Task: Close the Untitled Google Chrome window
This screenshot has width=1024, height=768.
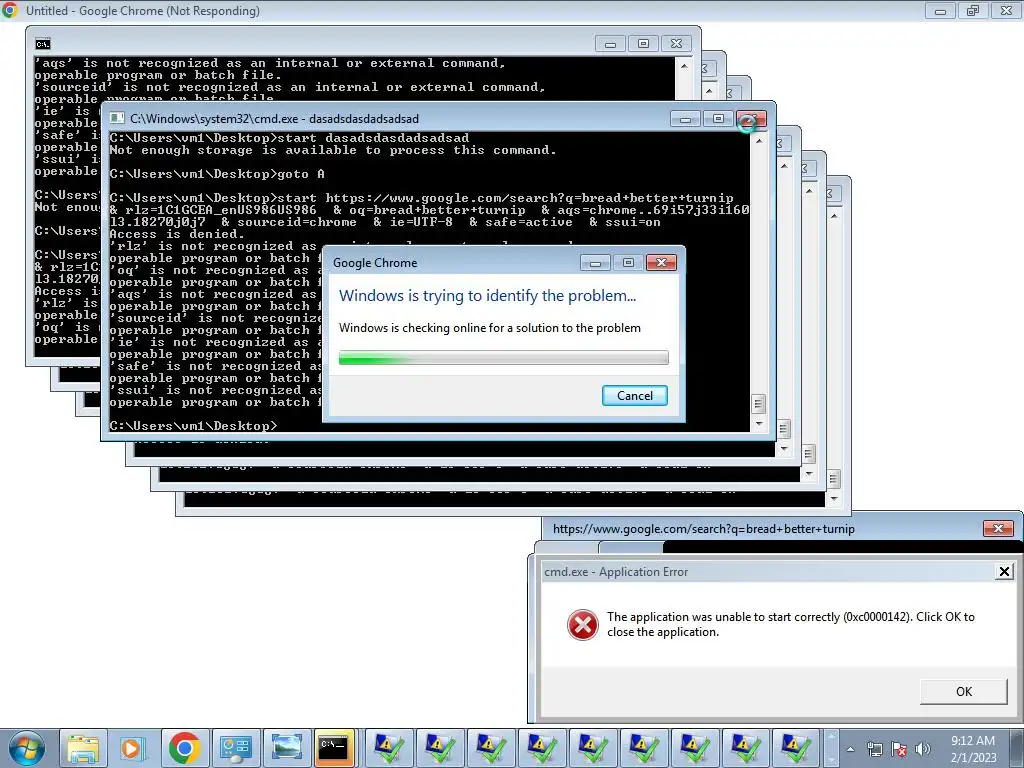Action: pyautogui.click(x=1006, y=11)
